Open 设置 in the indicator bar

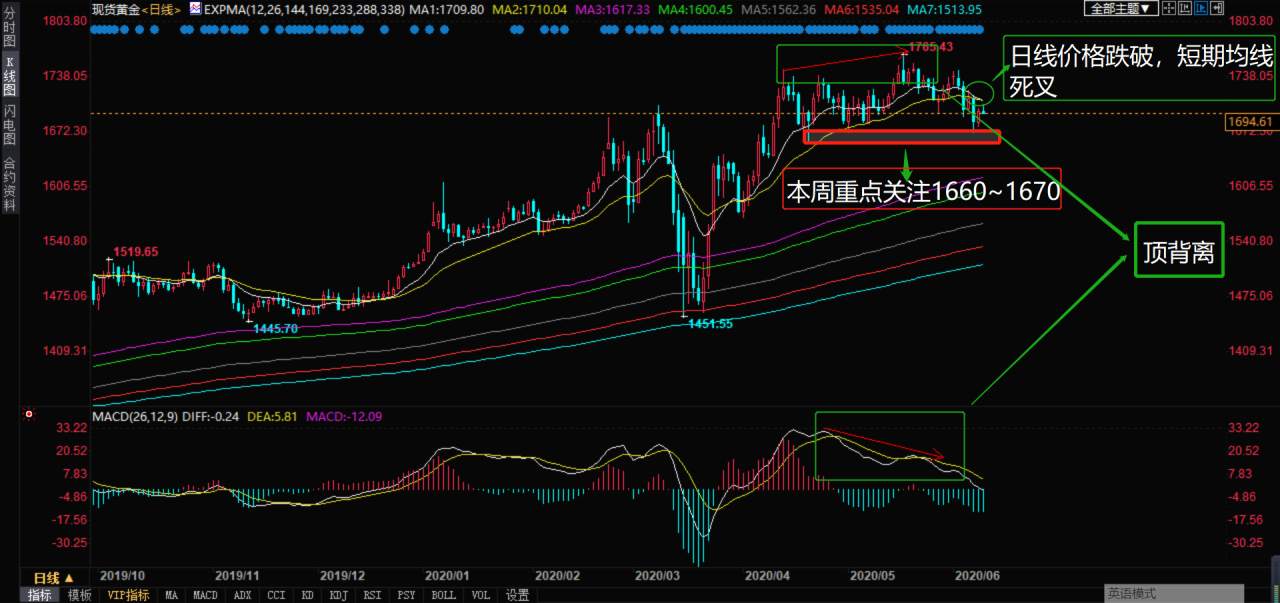click(x=517, y=595)
